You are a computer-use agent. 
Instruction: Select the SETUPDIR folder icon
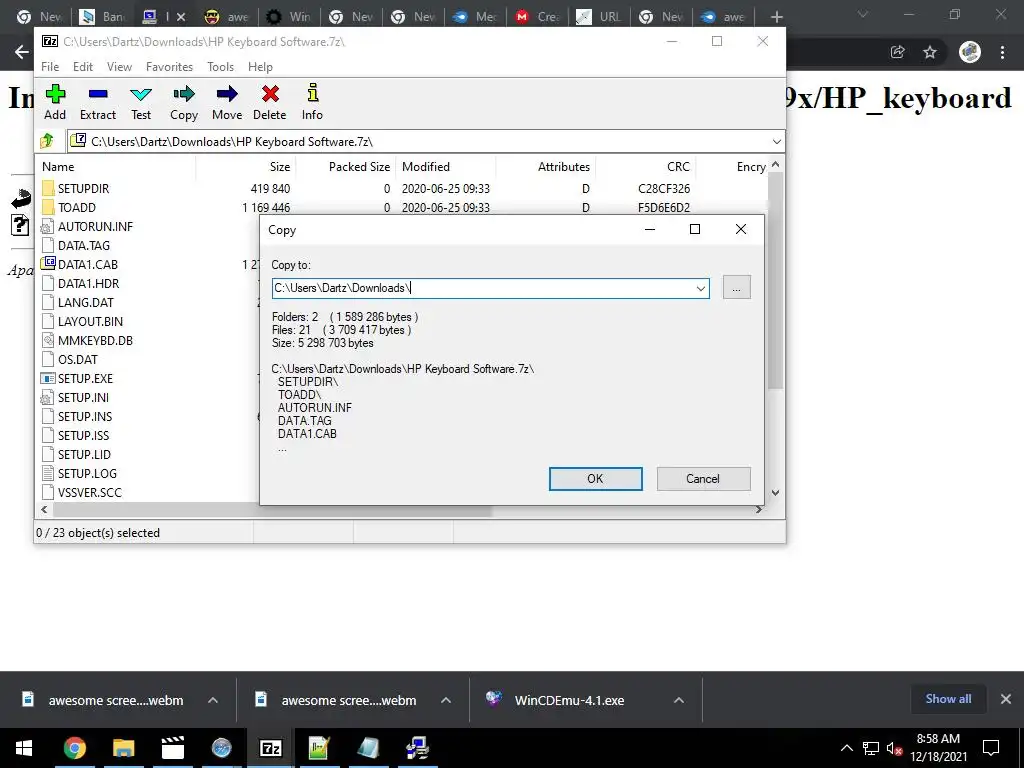(48, 189)
